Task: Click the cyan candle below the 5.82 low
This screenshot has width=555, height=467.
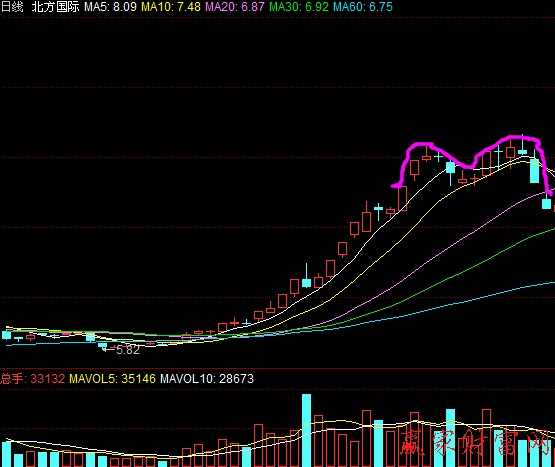Action: point(102,345)
